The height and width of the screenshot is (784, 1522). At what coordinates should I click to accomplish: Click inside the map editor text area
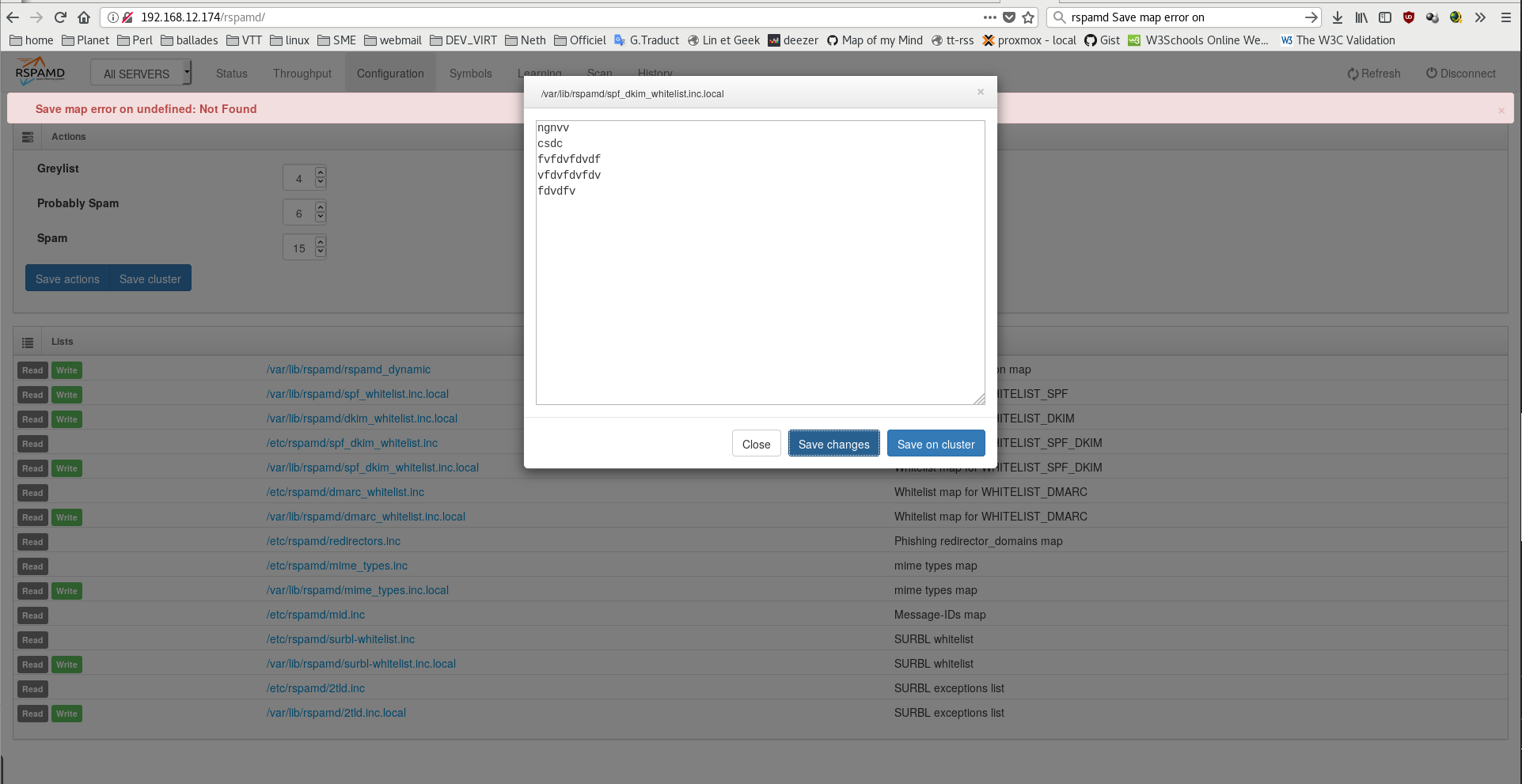pyautogui.click(x=761, y=263)
